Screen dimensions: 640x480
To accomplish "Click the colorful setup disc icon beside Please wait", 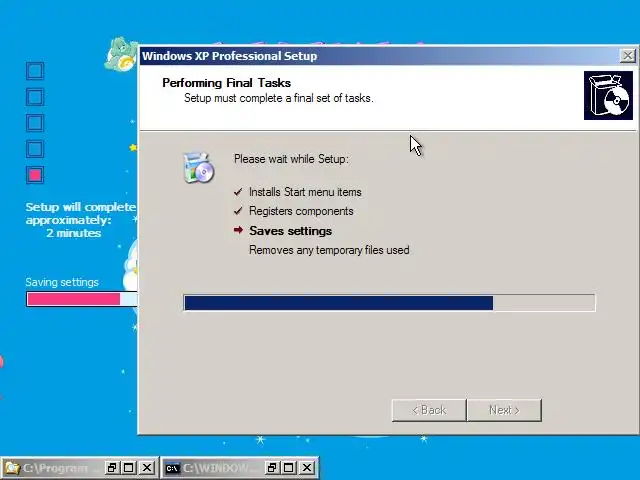I will pos(198,168).
